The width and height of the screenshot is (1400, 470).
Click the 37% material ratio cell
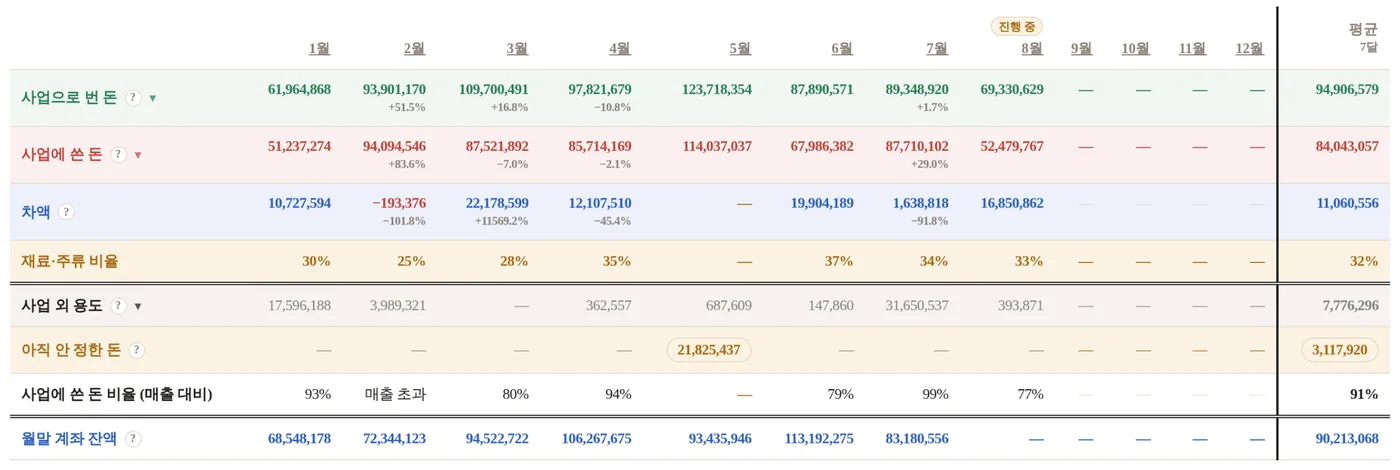pos(839,262)
